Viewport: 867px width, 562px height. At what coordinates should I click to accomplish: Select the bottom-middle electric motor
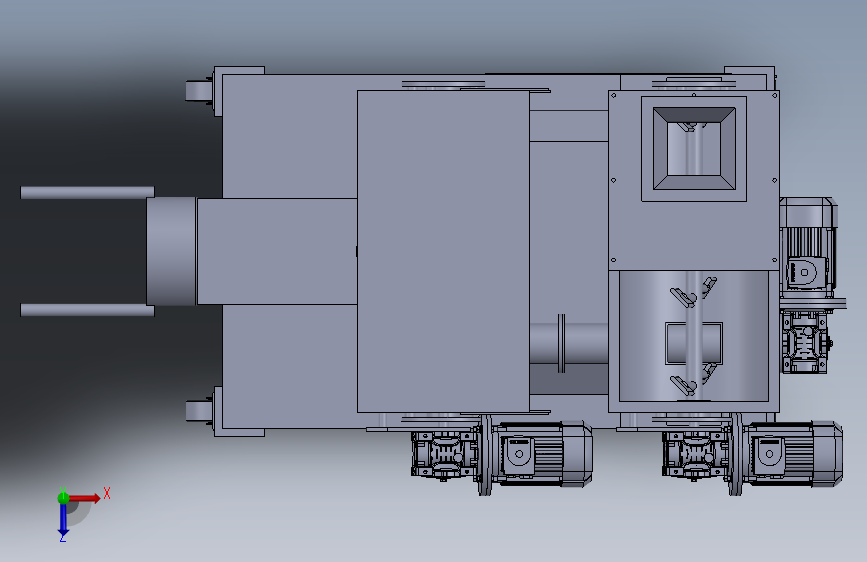tap(544, 454)
